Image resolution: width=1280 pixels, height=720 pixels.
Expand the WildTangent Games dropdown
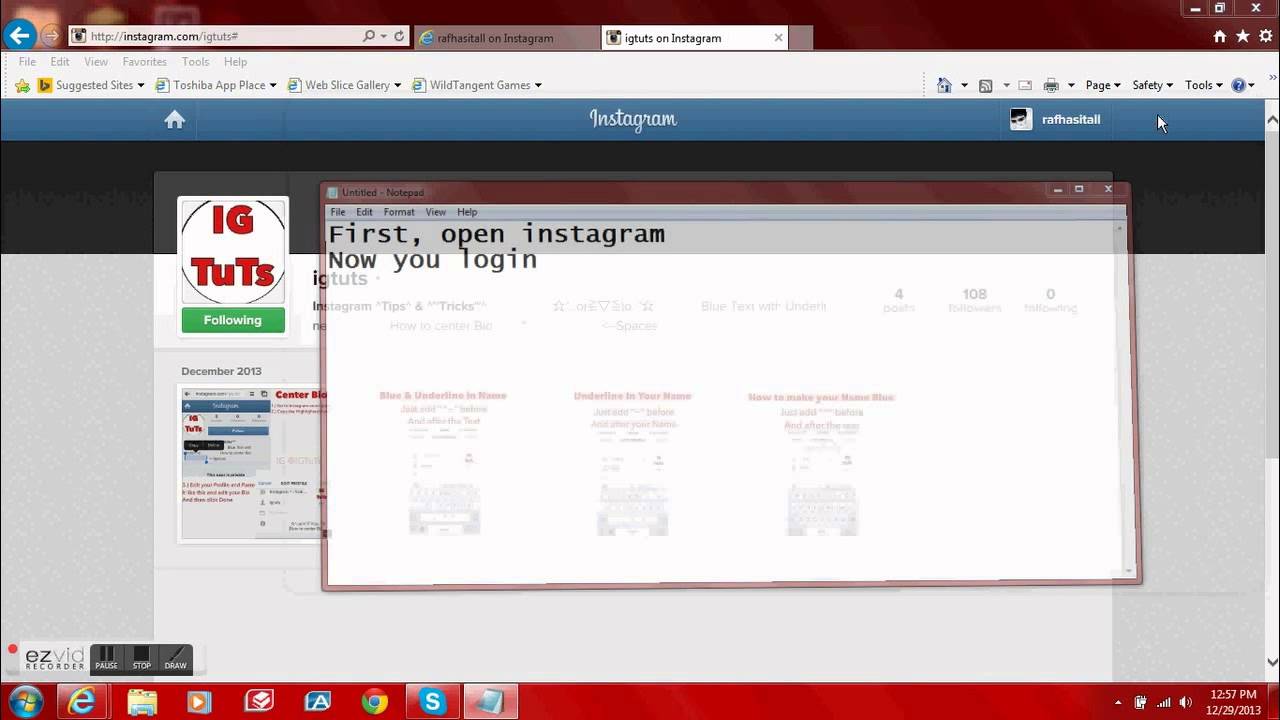coord(538,86)
